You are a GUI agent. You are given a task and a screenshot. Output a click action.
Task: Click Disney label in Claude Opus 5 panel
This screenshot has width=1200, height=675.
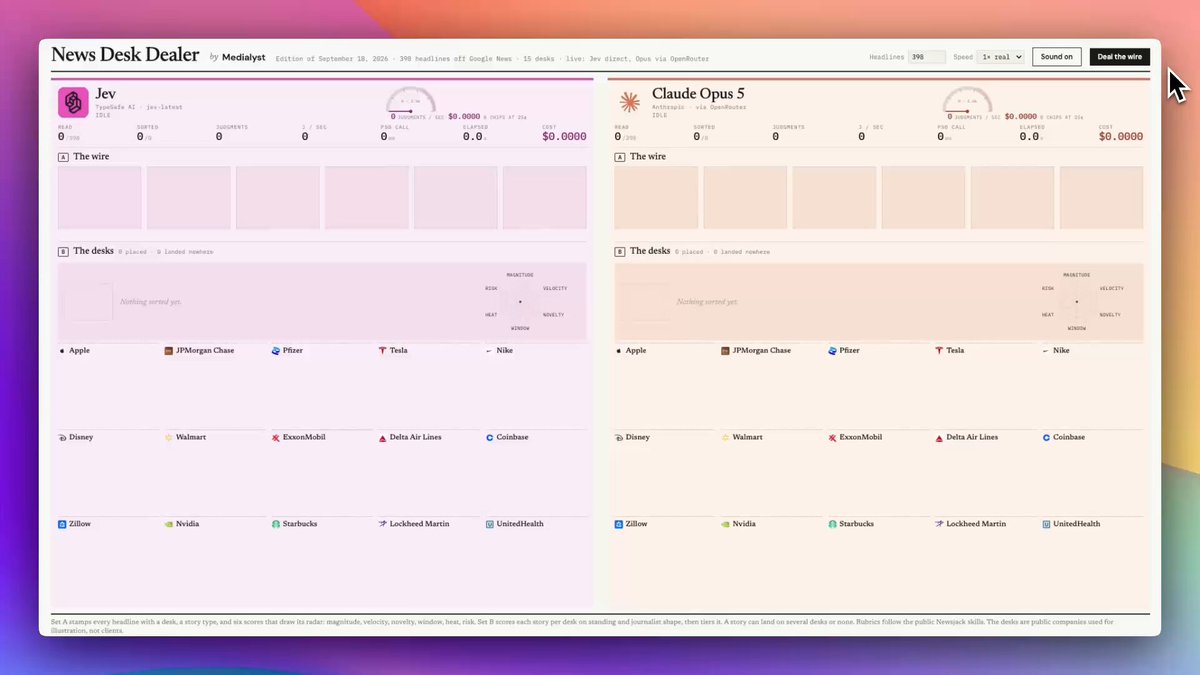click(638, 437)
